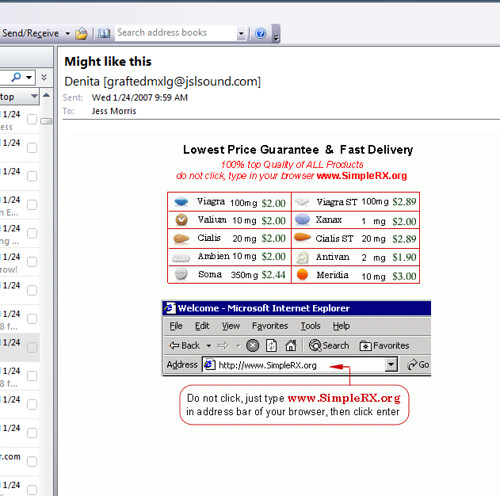The image size is (500, 496).
Task: Open the sort order arrow next to 'top'
Action: point(34,96)
